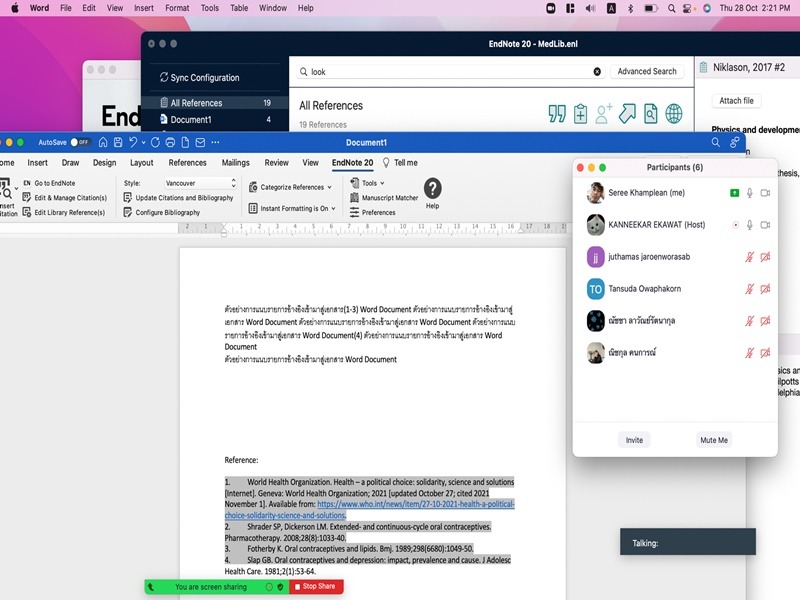The width and height of the screenshot is (800, 600).
Task: Toggle Seree Khamplean's microphone icon
Action: pyautogui.click(x=749, y=192)
